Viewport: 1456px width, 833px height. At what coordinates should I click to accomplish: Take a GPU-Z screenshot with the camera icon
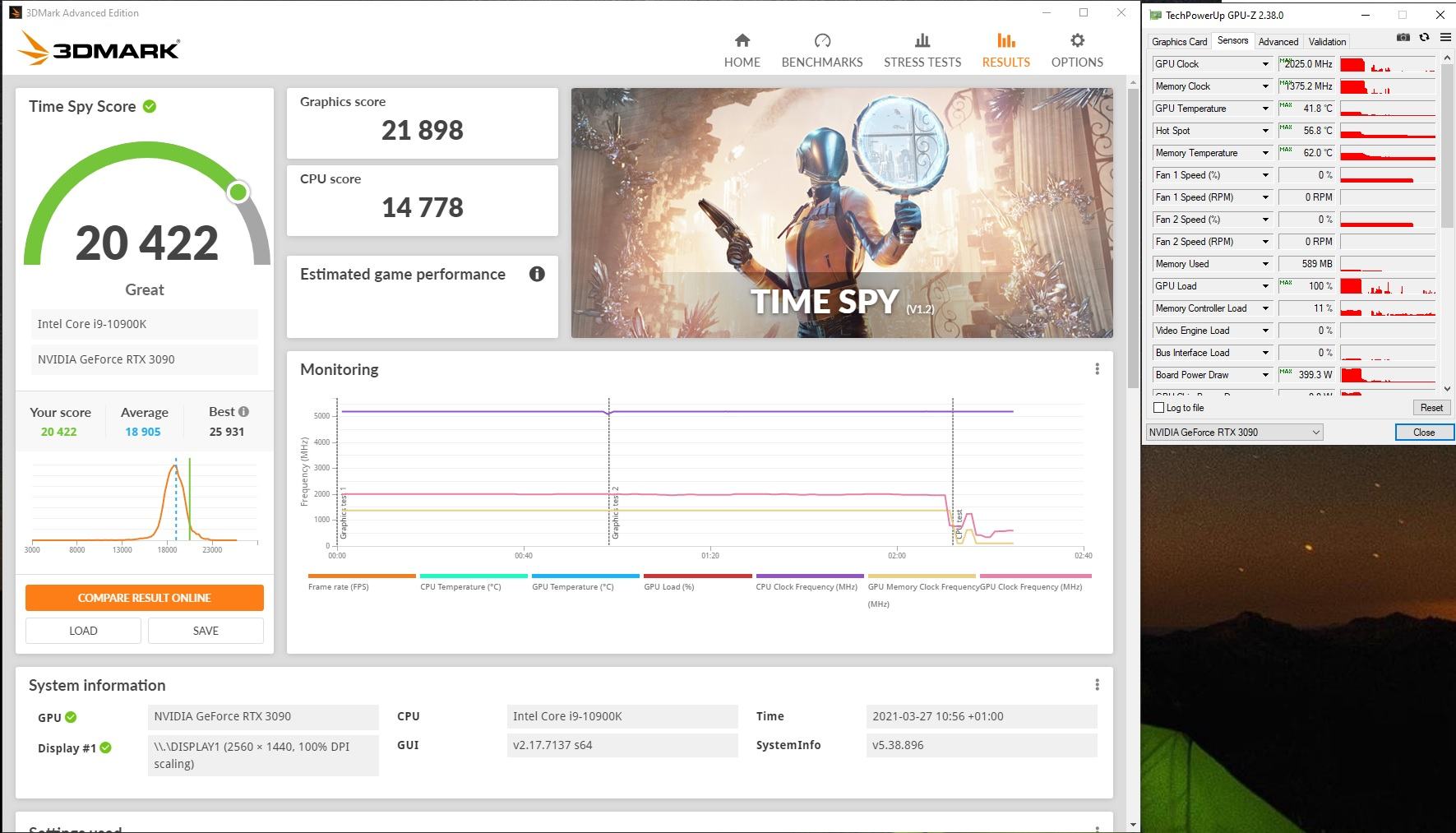(1403, 38)
